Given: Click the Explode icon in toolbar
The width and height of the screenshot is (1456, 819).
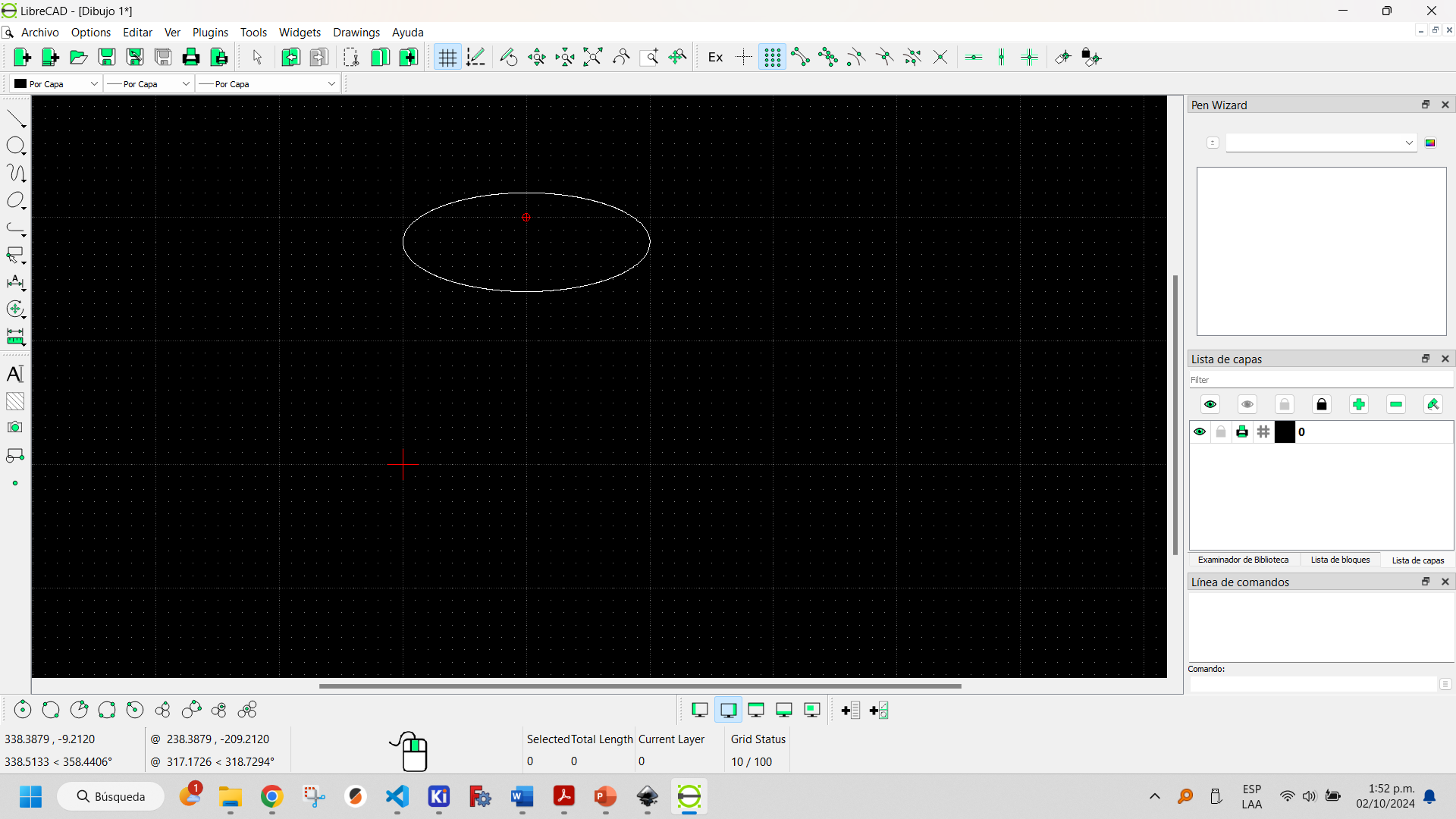Looking at the screenshot, I should [716, 57].
